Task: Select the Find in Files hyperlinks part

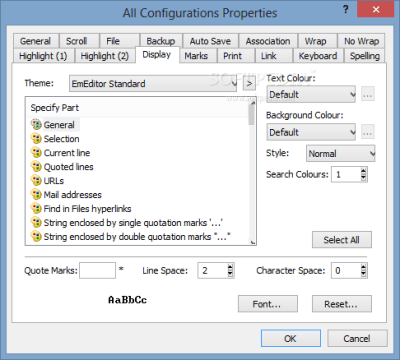Action: tap(88, 209)
